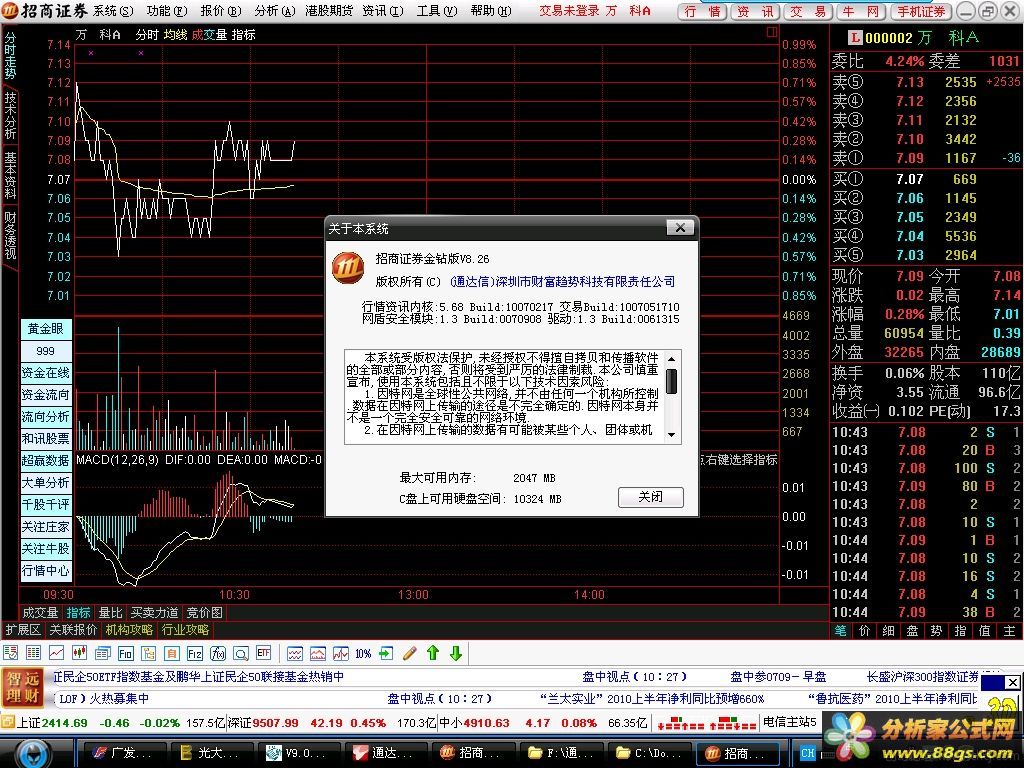The width and height of the screenshot is (1024, 768).
Task: Open the 关联报价 bottom tab
Action: point(73,630)
